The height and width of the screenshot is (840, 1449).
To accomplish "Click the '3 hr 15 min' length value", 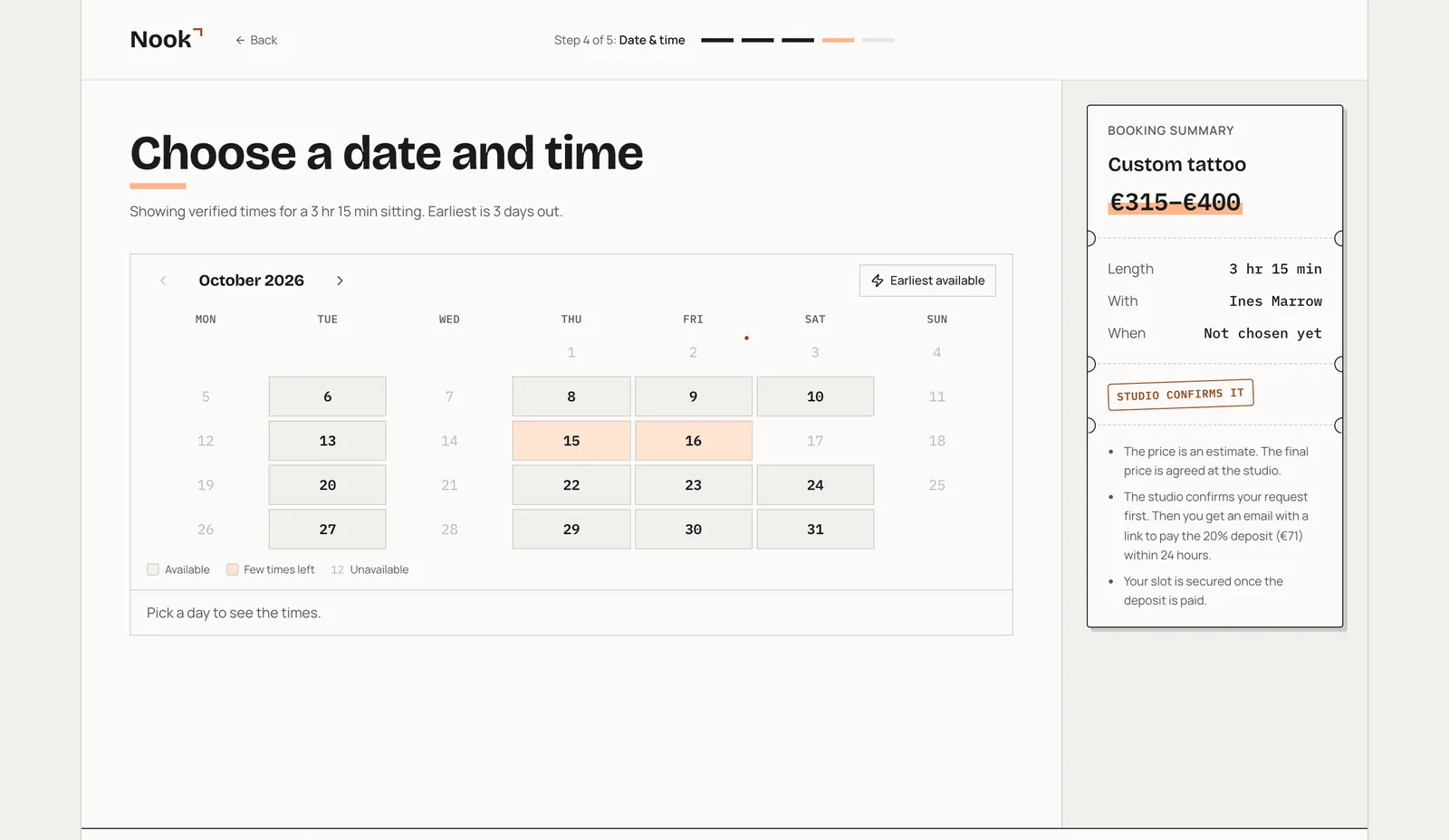I will (x=1275, y=269).
